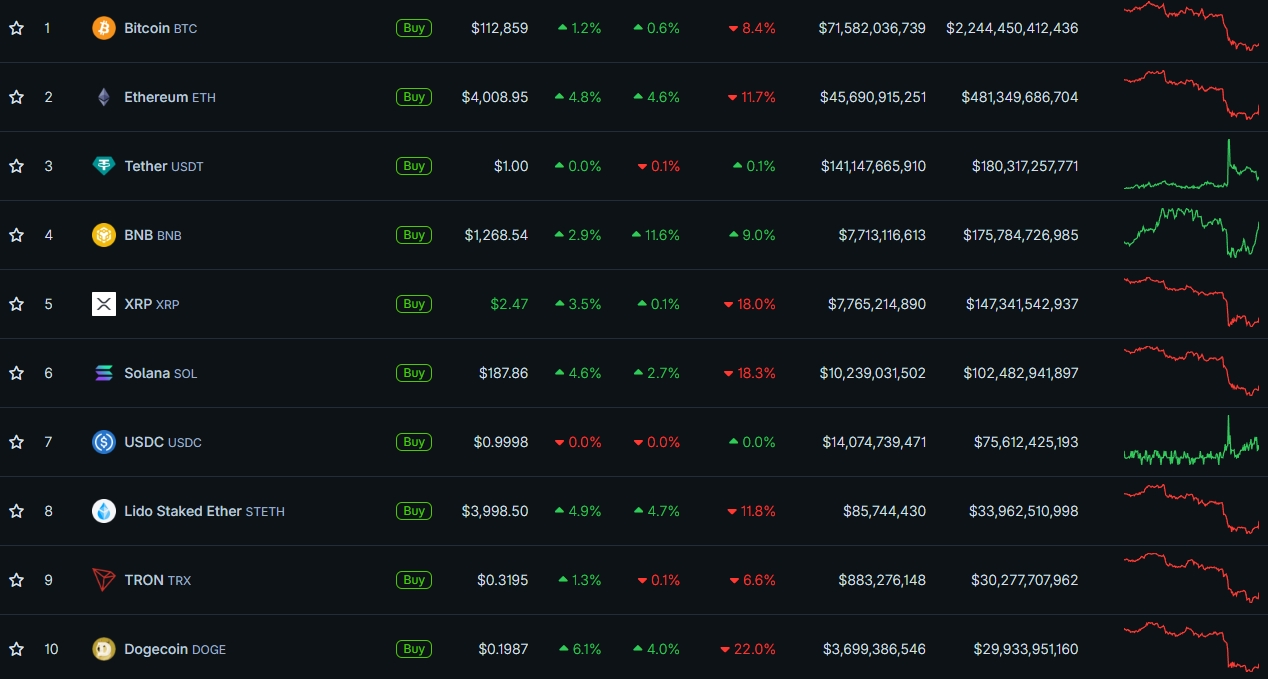Click the Ethereum diamond icon
The width and height of the screenshot is (1268, 679).
104,97
